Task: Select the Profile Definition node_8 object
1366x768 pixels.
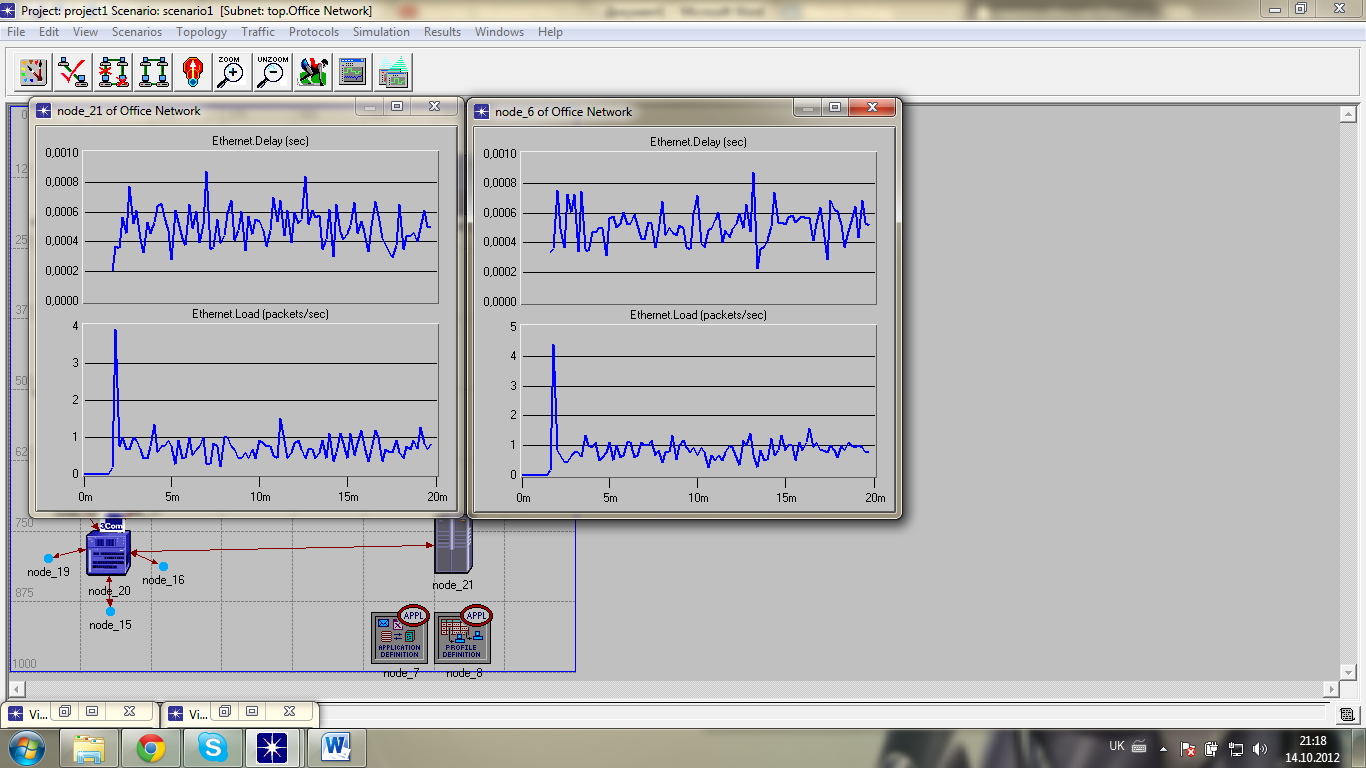Action: coord(462,638)
